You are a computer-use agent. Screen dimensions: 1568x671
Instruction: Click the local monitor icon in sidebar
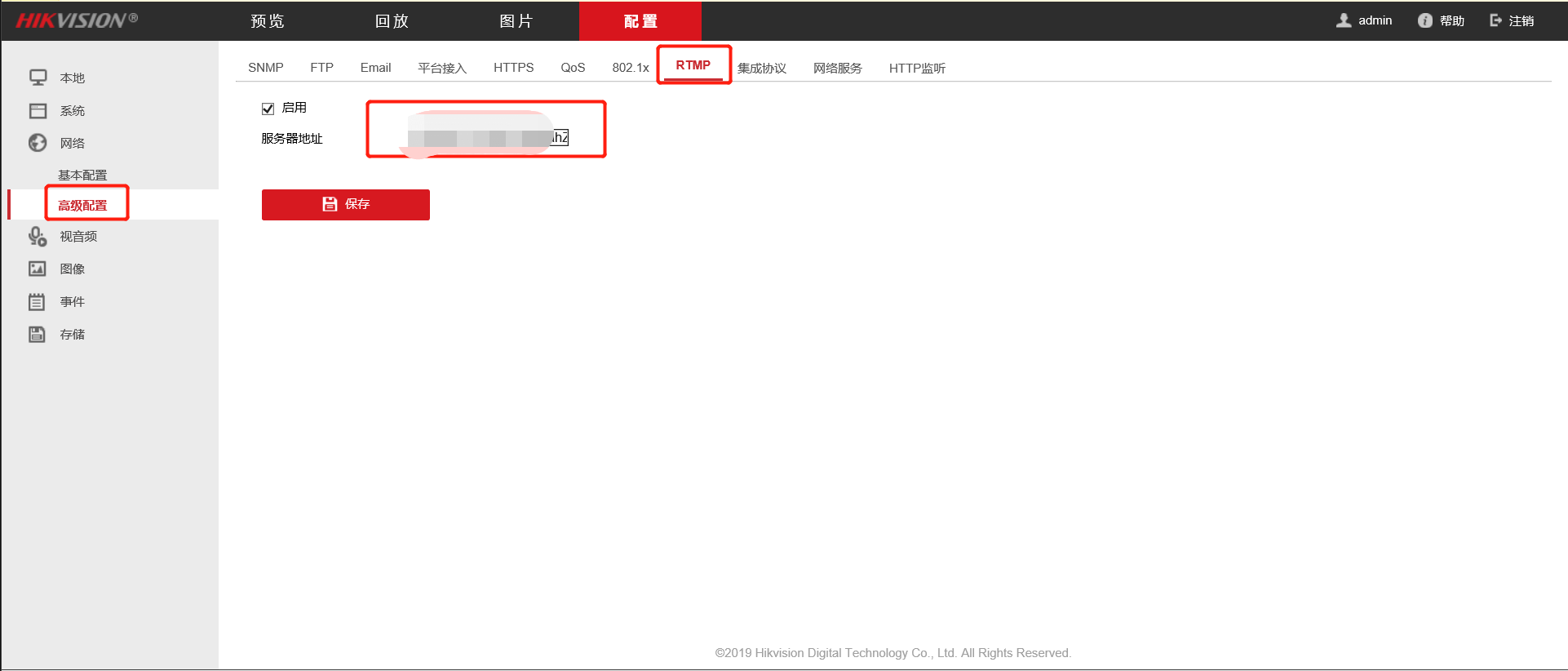pos(38,78)
